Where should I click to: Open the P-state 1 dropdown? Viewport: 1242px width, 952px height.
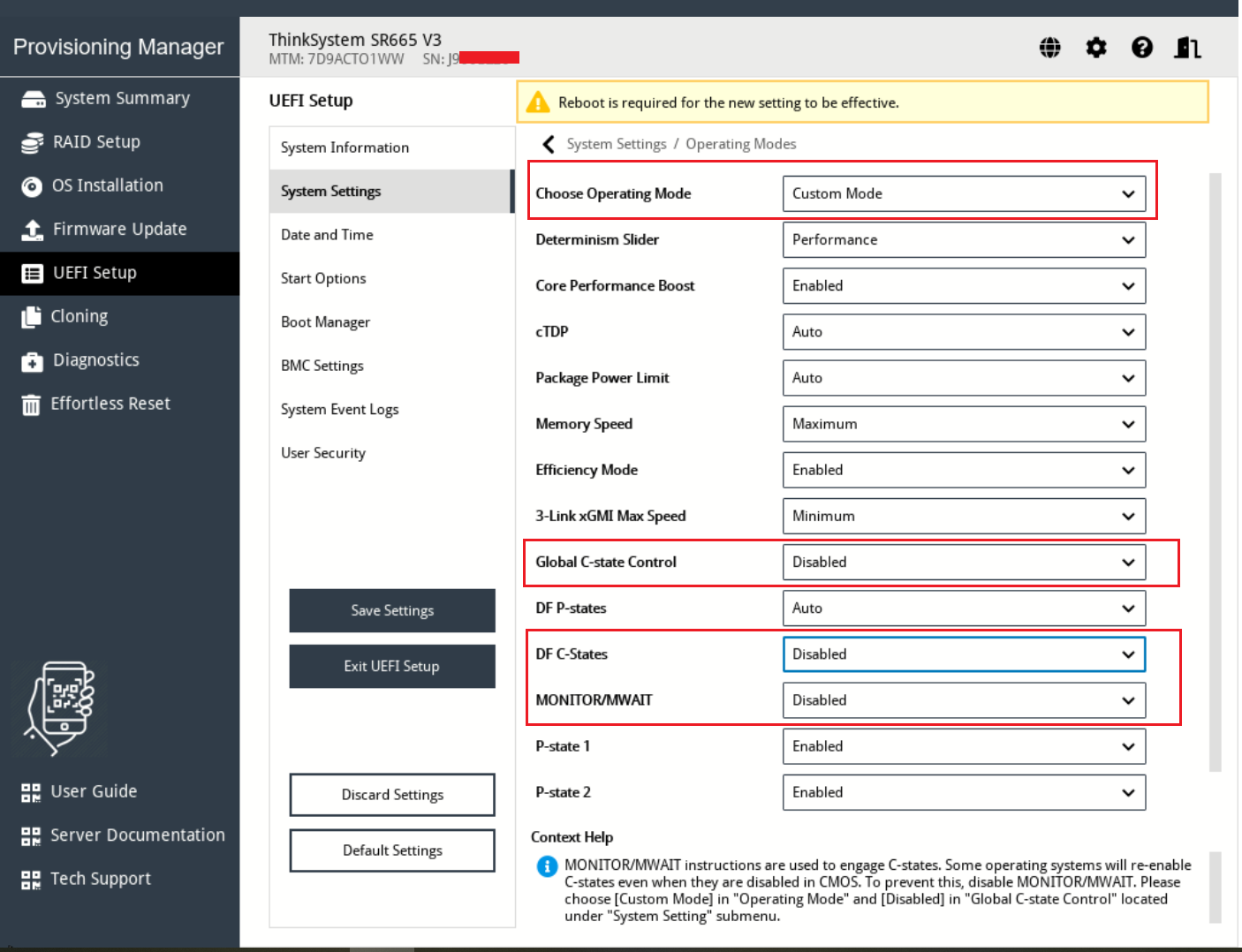click(x=964, y=746)
